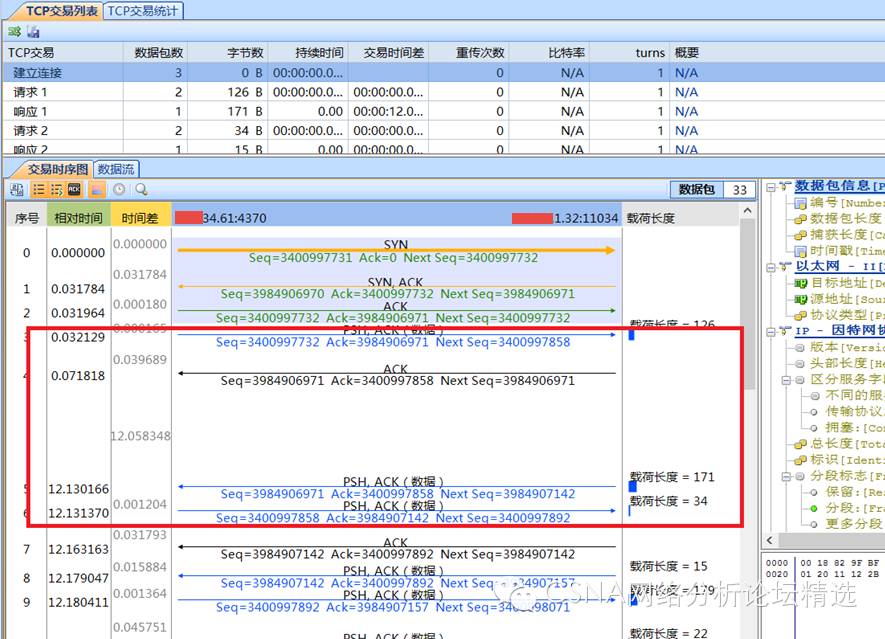Toggle the orange payload chart icon
This screenshot has height=639, width=885.
tap(97, 189)
